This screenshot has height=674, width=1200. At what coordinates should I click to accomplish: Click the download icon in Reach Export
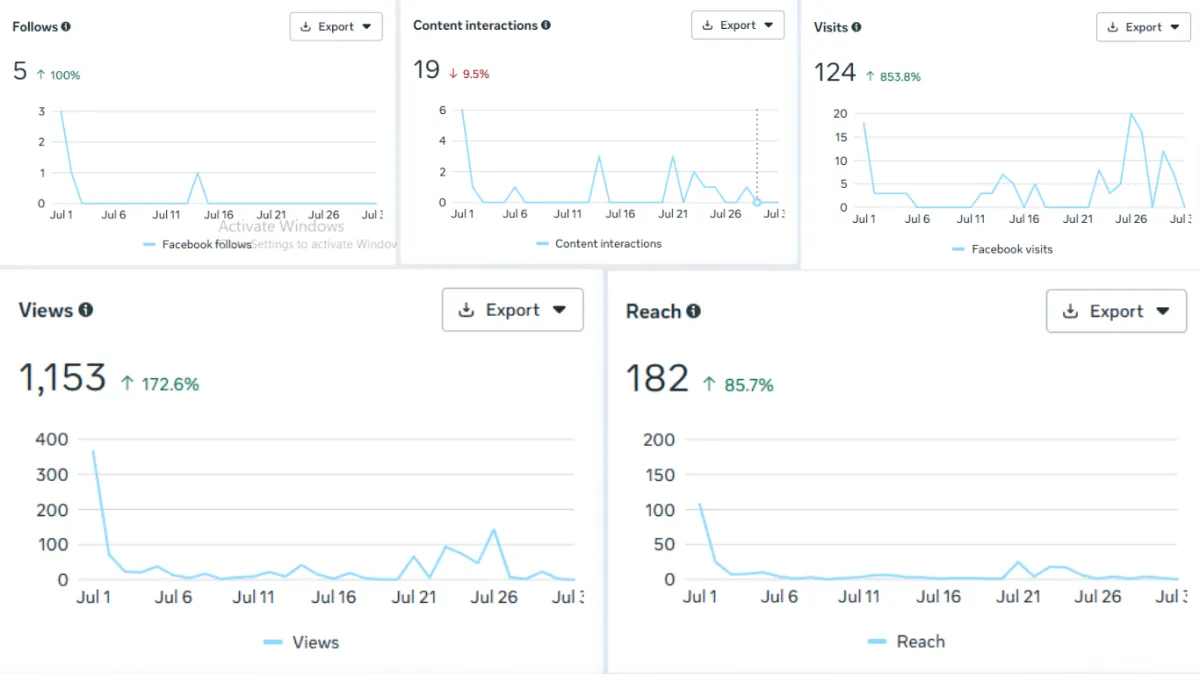click(x=1070, y=311)
